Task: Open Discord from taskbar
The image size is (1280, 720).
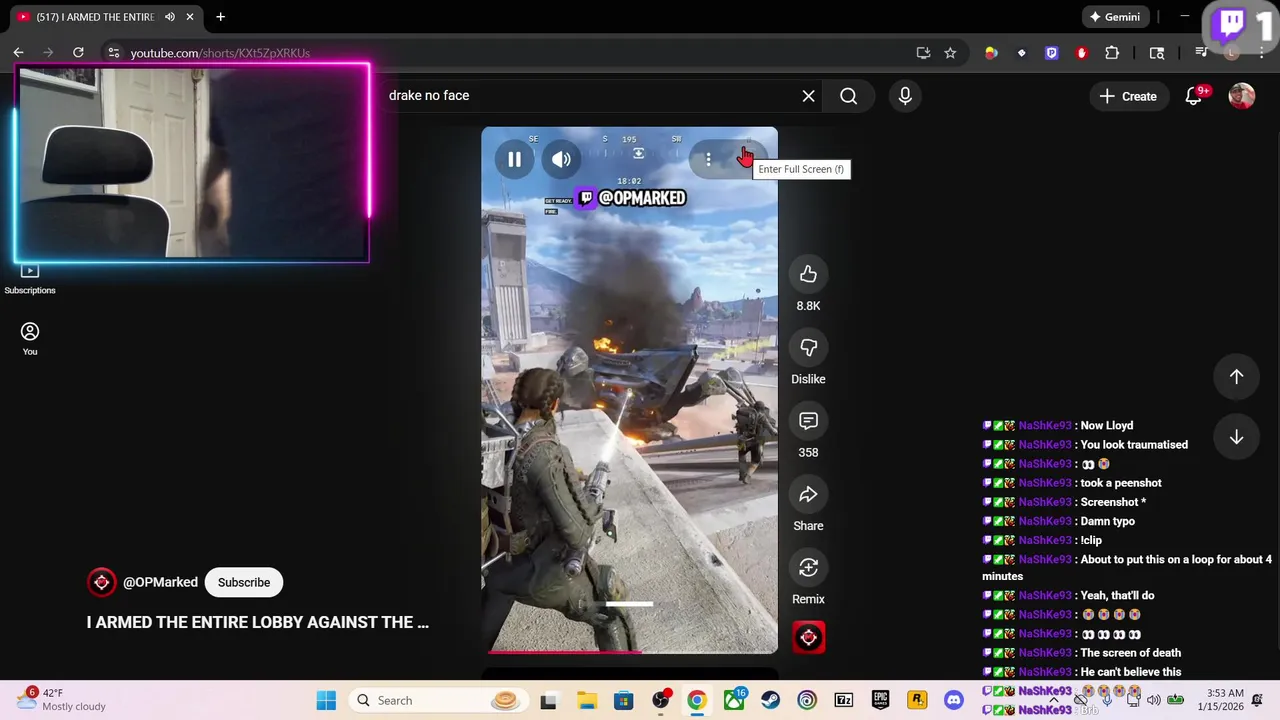Action: coord(954,700)
